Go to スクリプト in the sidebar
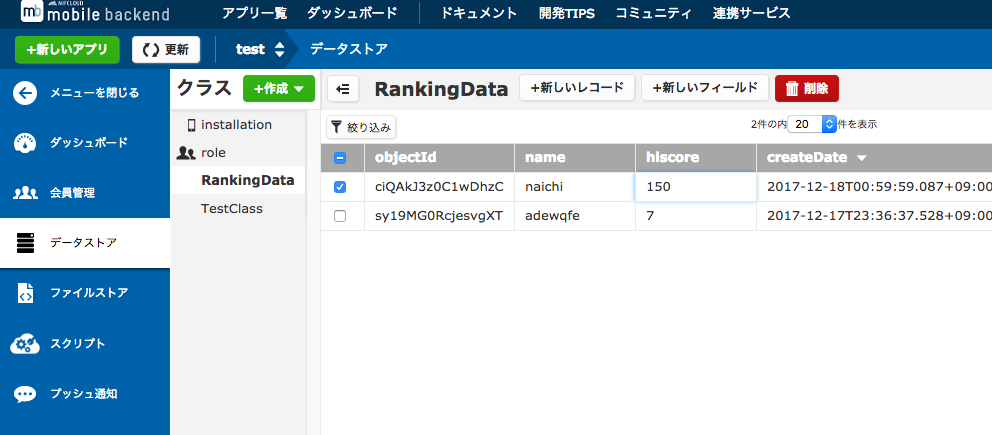 pos(85,344)
